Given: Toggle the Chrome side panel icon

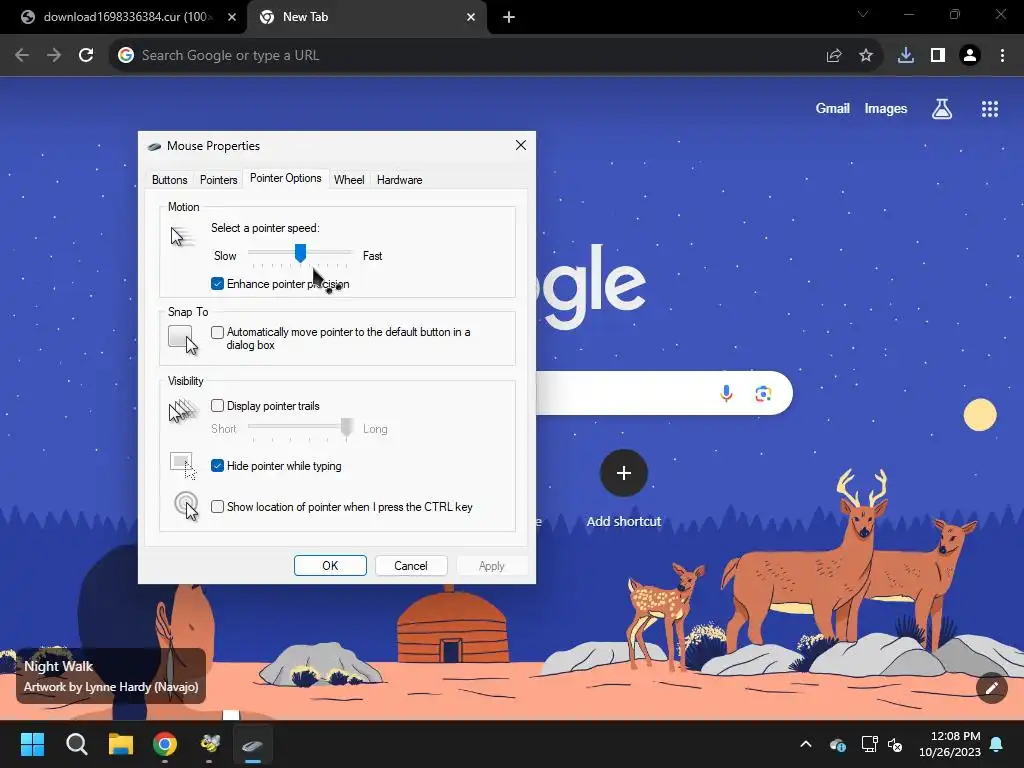Looking at the screenshot, I should click(938, 56).
